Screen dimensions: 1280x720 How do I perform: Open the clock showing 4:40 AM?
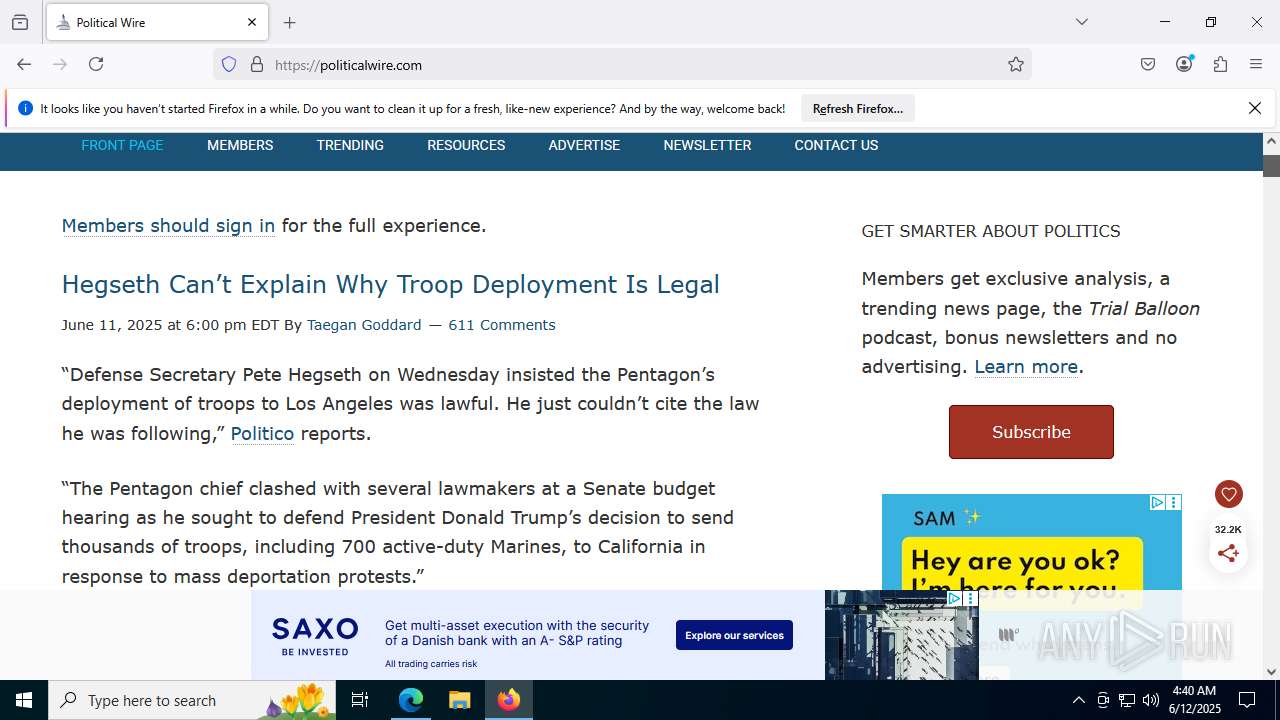click(x=1194, y=700)
